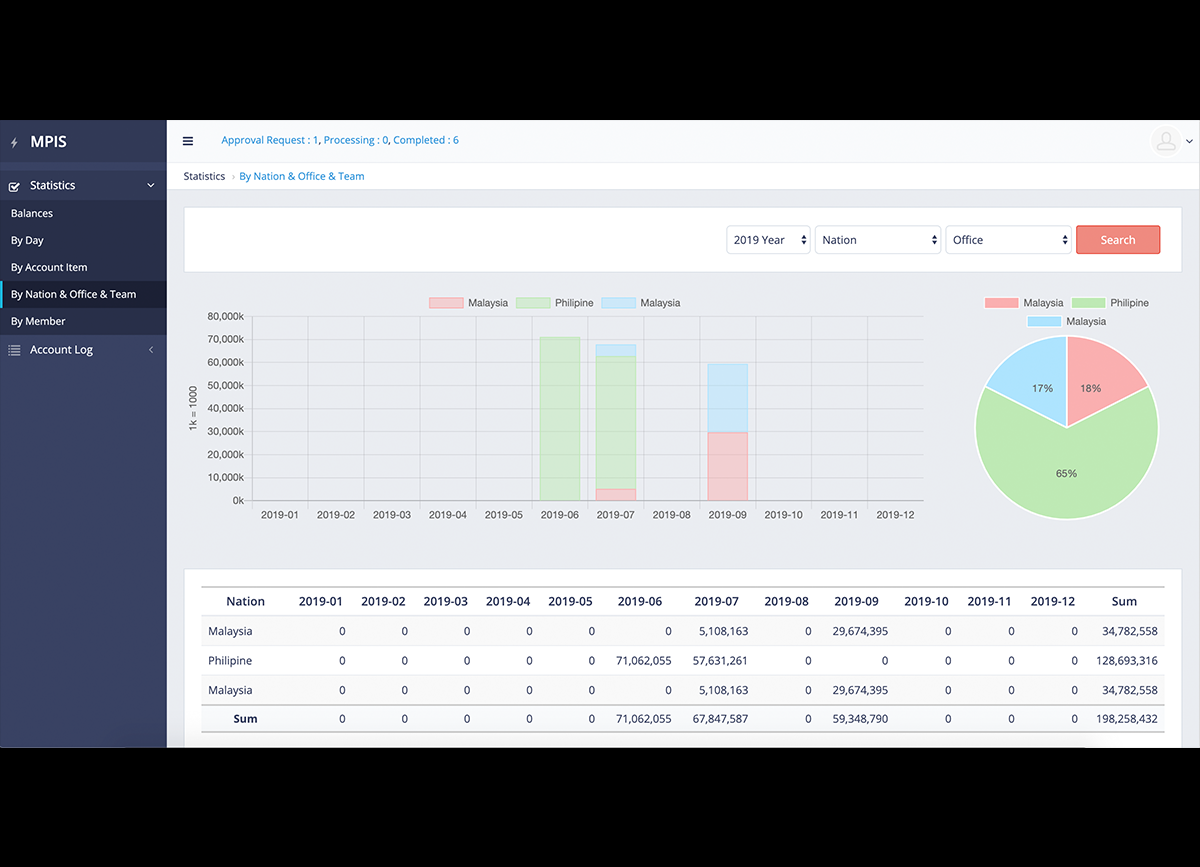Open the Office dropdown
The width and height of the screenshot is (1200, 867).
click(1008, 240)
